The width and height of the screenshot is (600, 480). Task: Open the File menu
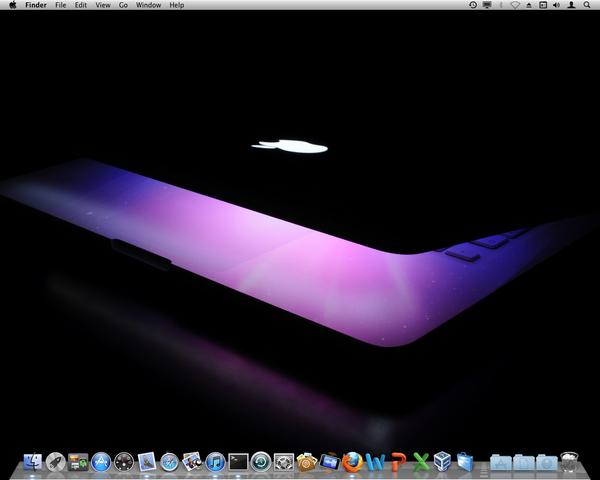[x=60, y=5]
